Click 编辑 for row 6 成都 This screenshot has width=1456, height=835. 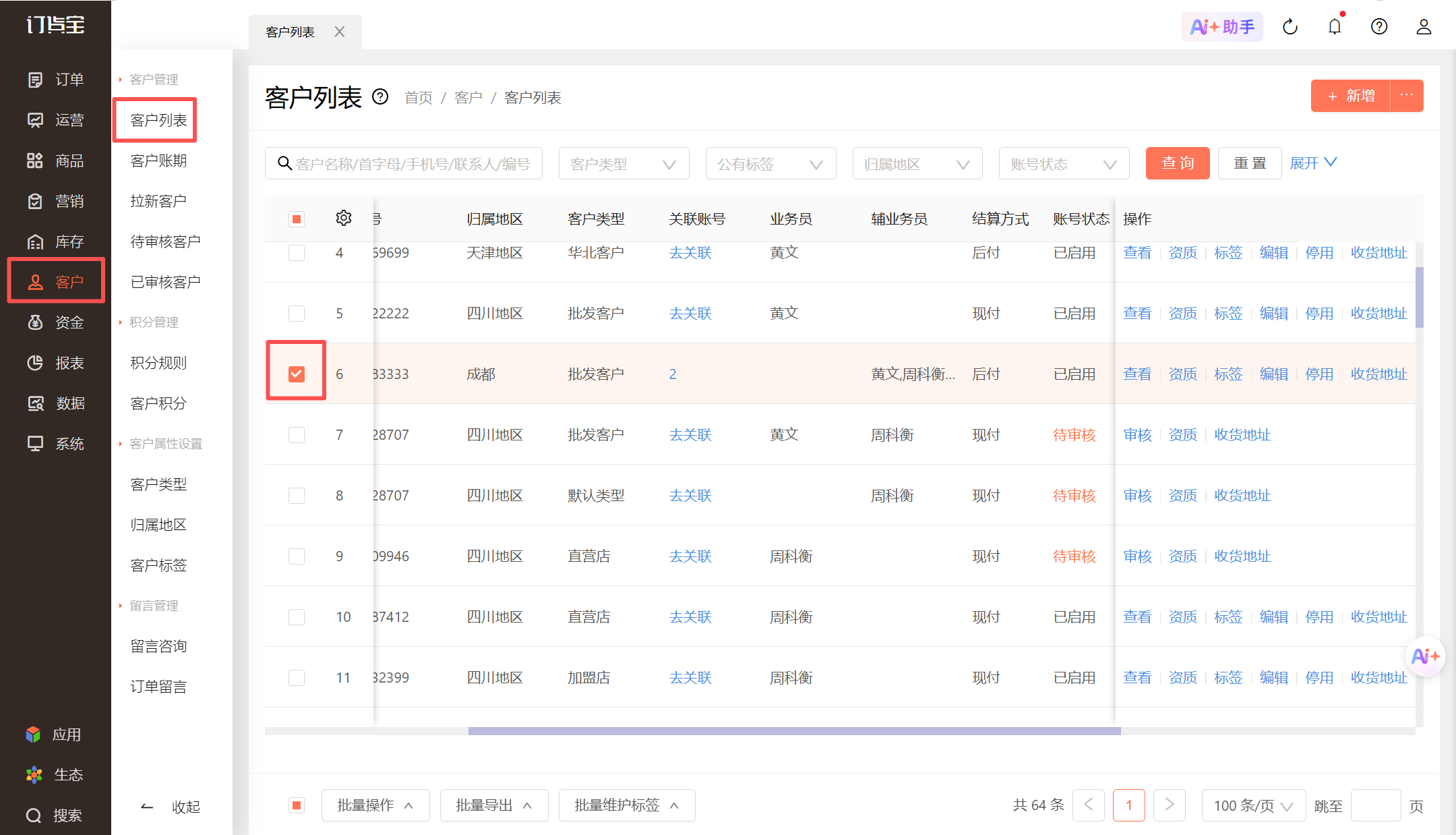(x=1274, y=374)
